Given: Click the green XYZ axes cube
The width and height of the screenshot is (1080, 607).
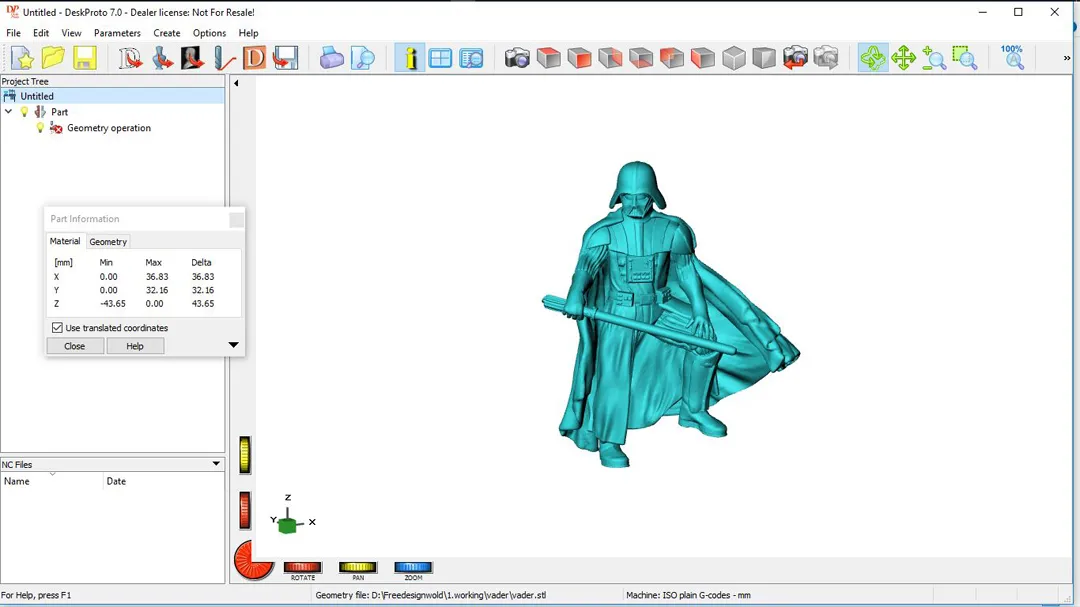Looking at the screenshot, I should [288, 525].
